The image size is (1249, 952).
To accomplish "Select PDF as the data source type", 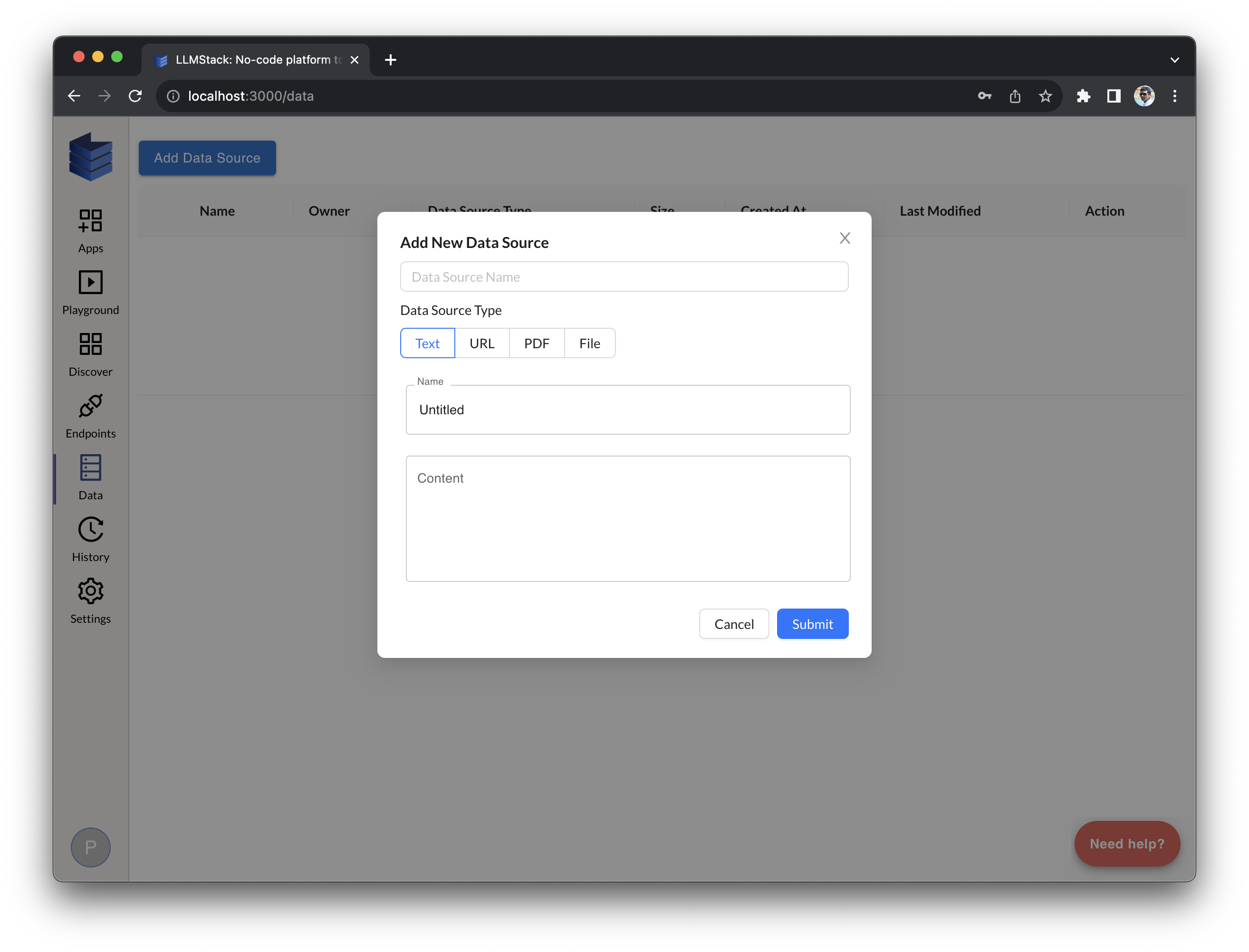I will [x=537, y=343].
